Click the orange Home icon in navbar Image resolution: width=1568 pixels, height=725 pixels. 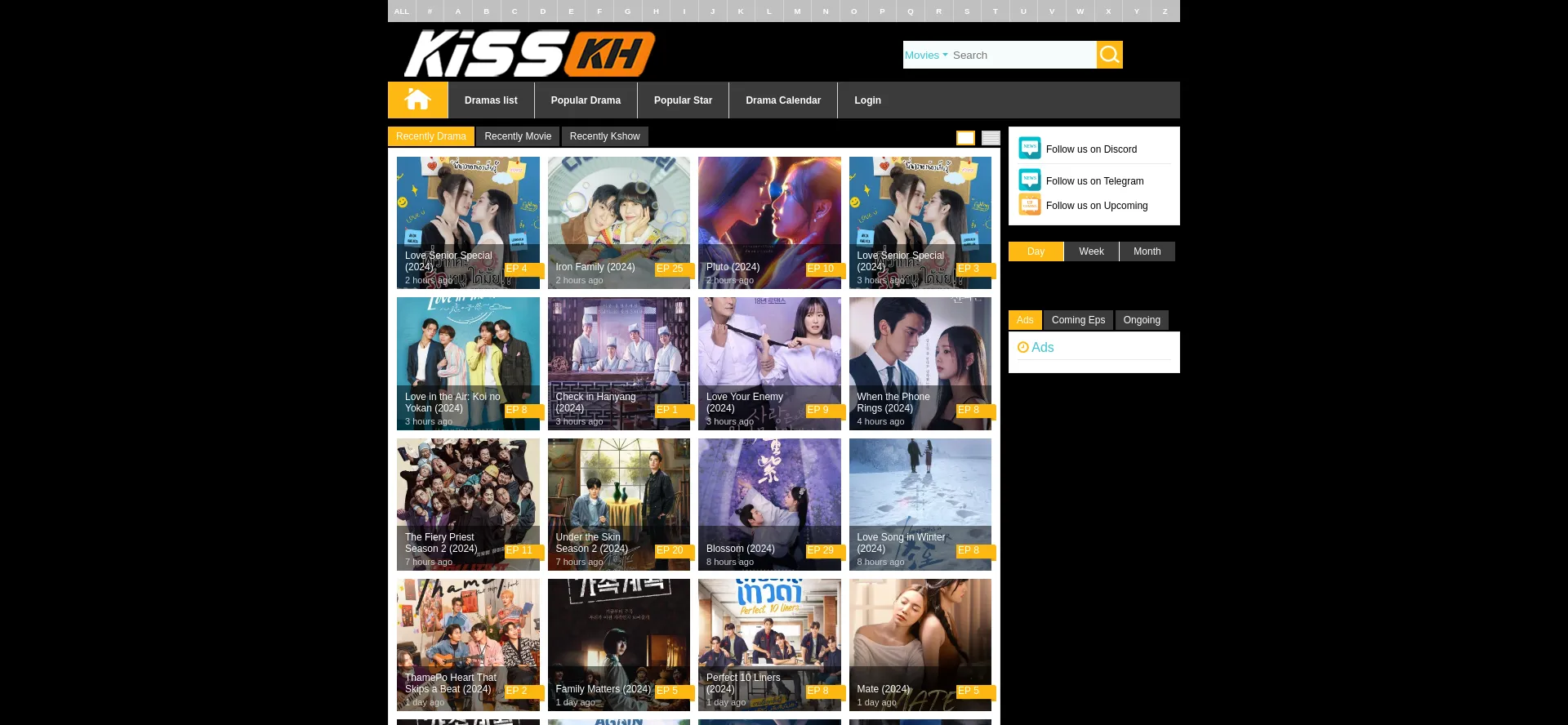click(417, 100)
